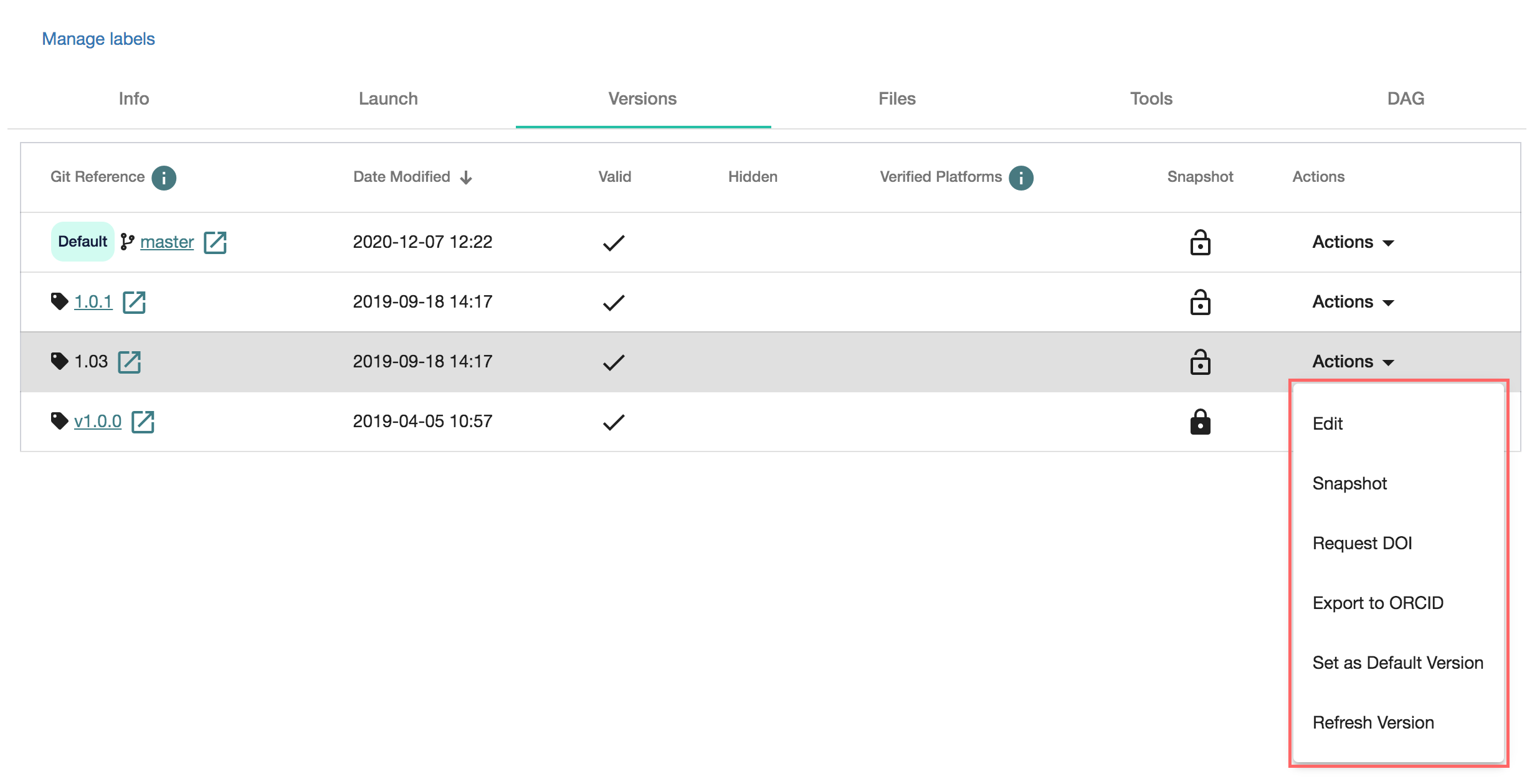The height and width of the screenshot is (784, 1527).
Task: Select Request DOI from the menu
Action: (x=1362, y=543)
